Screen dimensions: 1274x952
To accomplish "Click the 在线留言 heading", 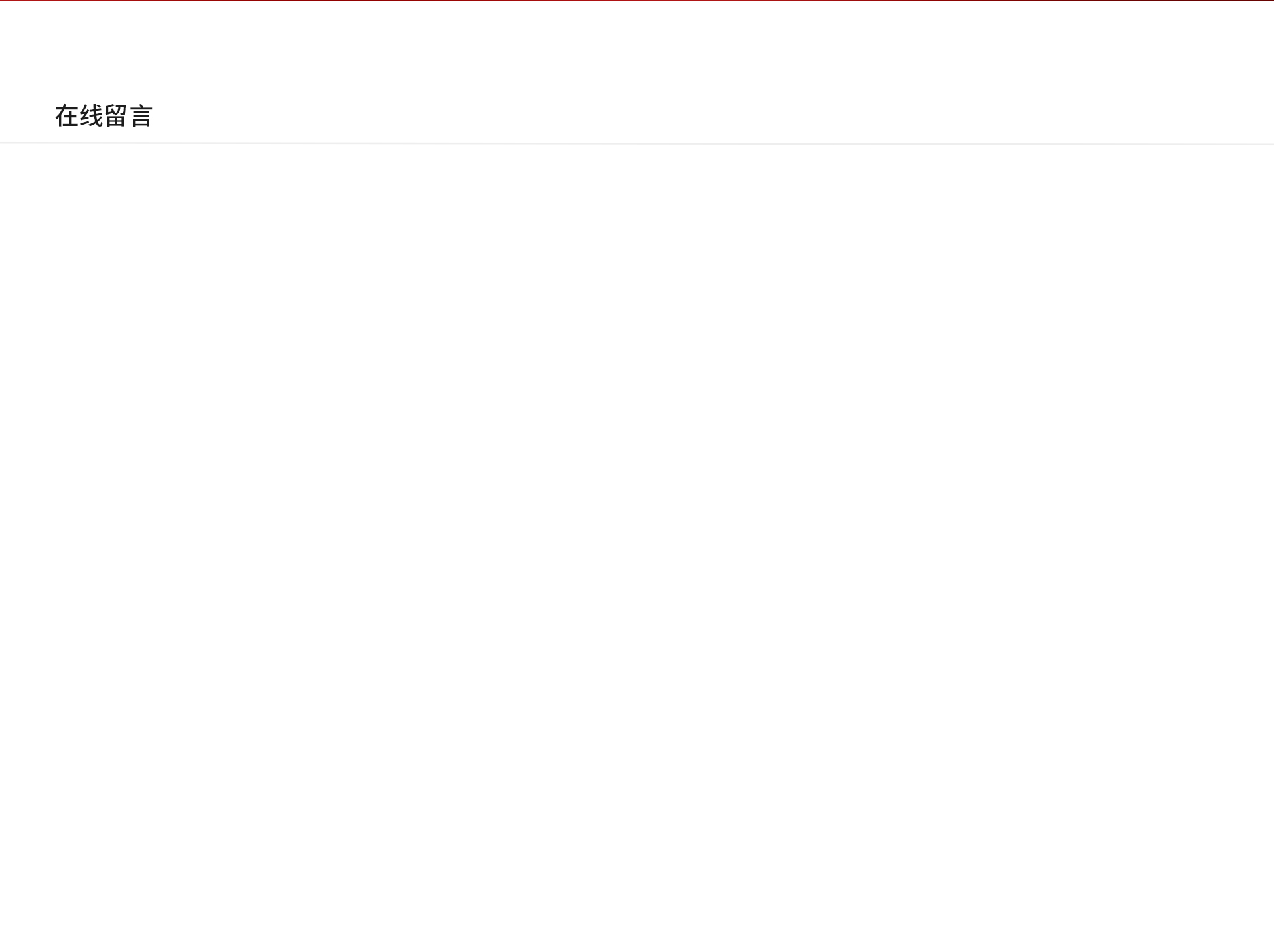I will [x=104, y=116].
